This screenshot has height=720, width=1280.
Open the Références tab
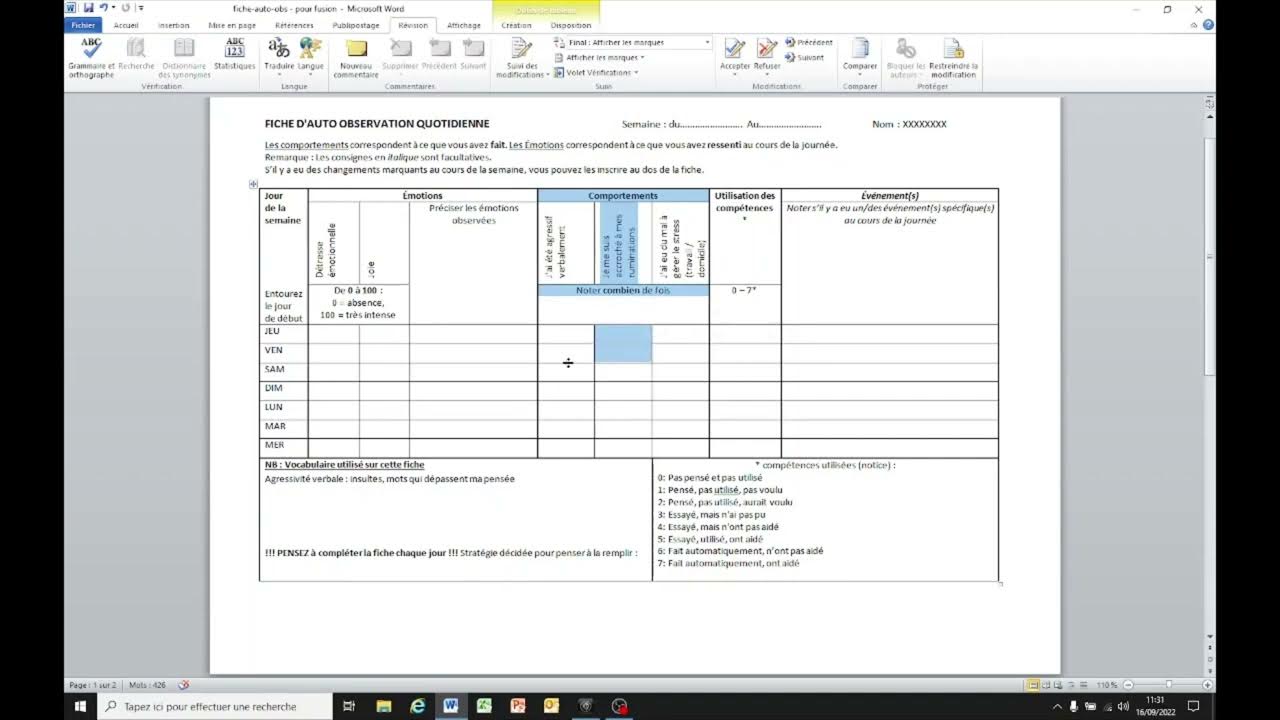tap(294, 25)
